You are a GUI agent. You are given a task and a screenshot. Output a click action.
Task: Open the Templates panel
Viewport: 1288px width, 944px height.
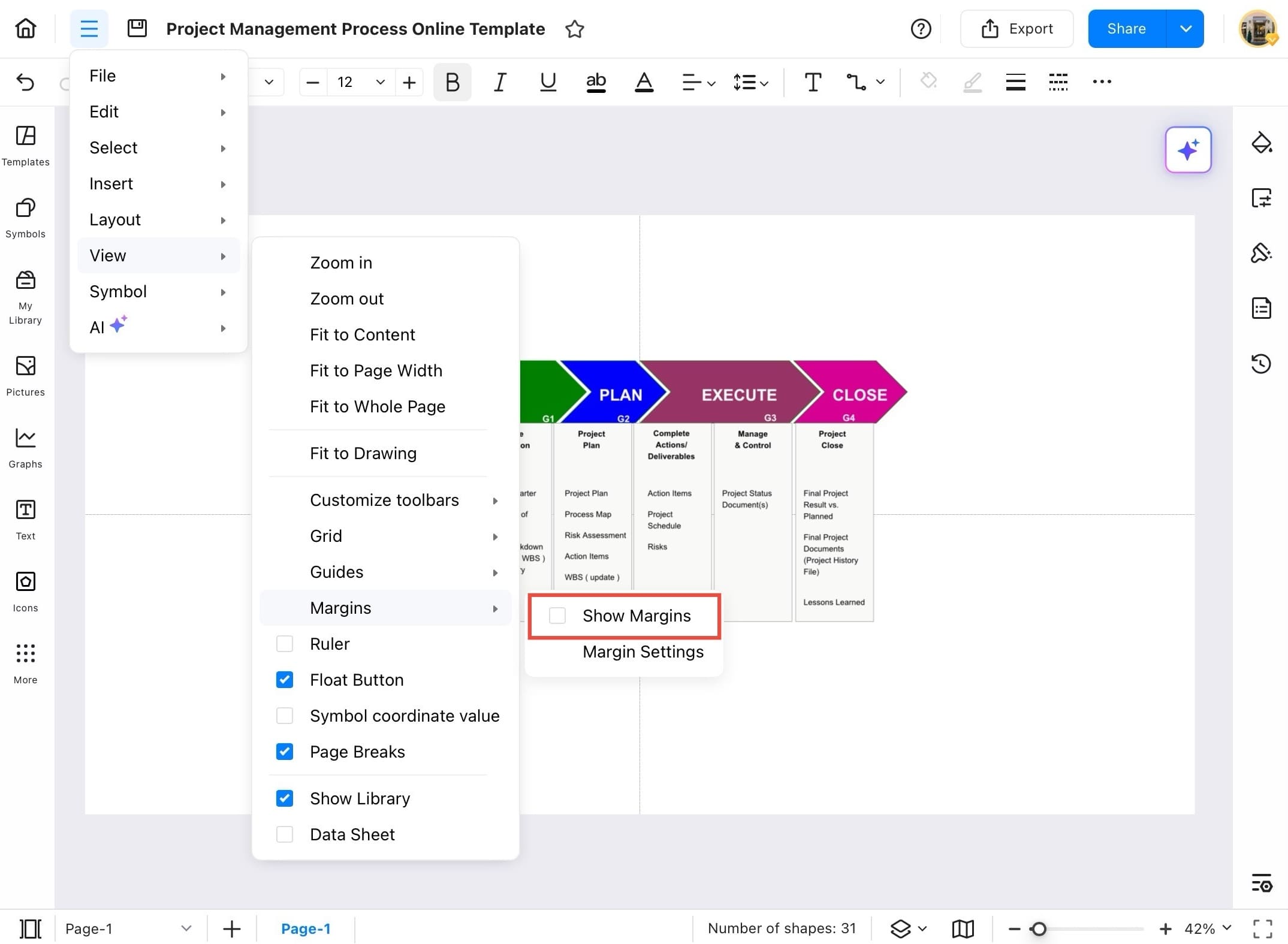25,146
